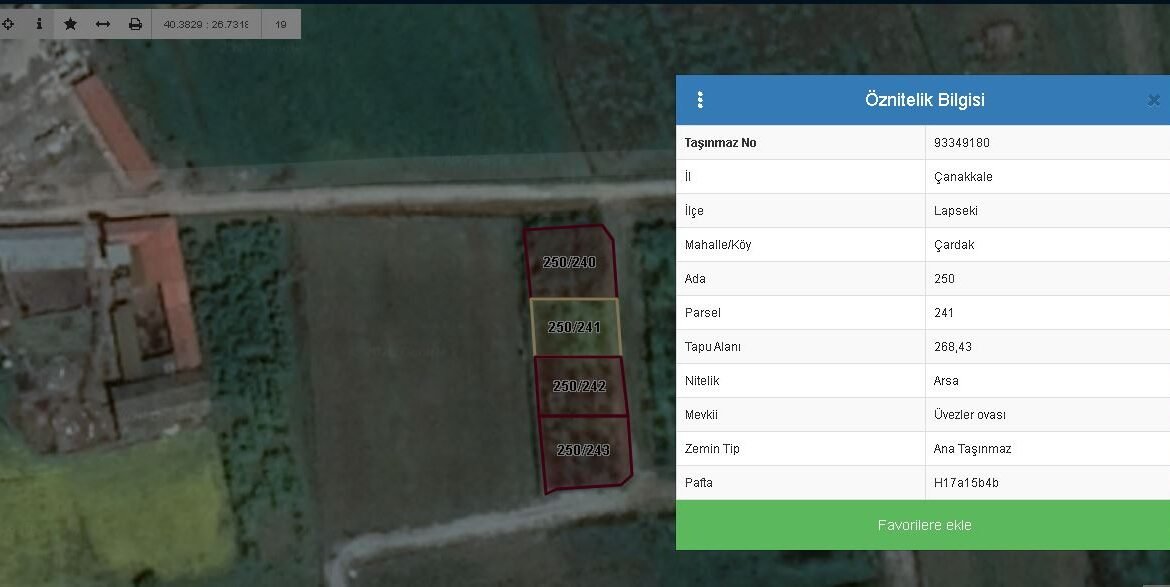1170x587 pixels.
Task: Click the Mevkii value Üvezler ovası
Action: click(x=969, y=415)
